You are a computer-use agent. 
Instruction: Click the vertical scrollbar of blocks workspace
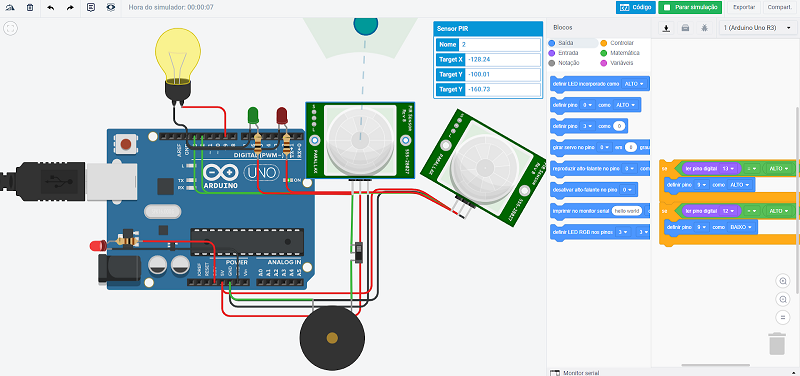(797, 200)
